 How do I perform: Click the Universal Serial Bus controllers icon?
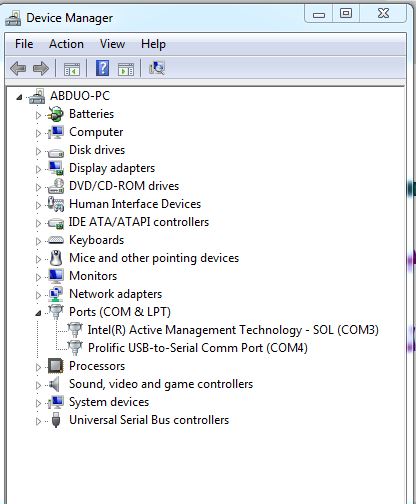click(56, 420)
